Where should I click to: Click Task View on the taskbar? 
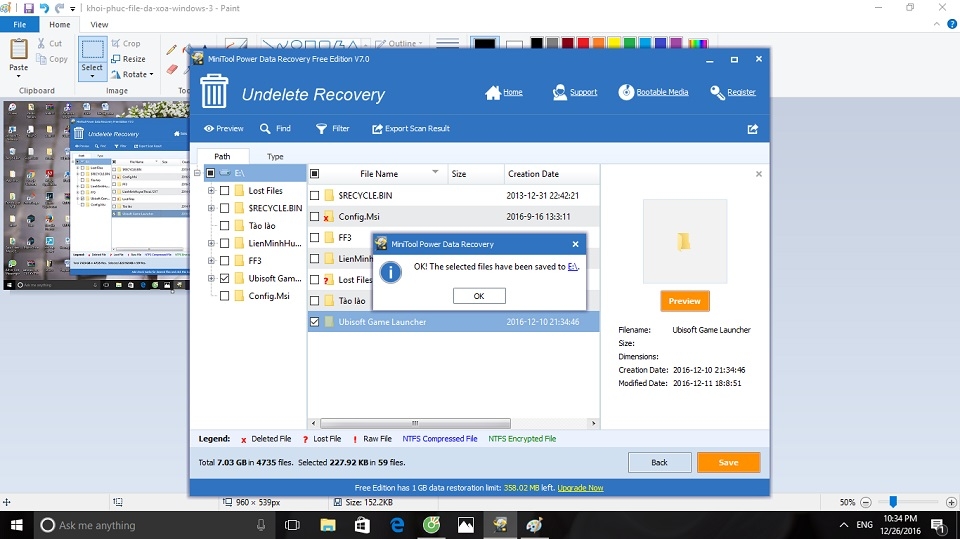pyautogui.click(x=293, y=525)
